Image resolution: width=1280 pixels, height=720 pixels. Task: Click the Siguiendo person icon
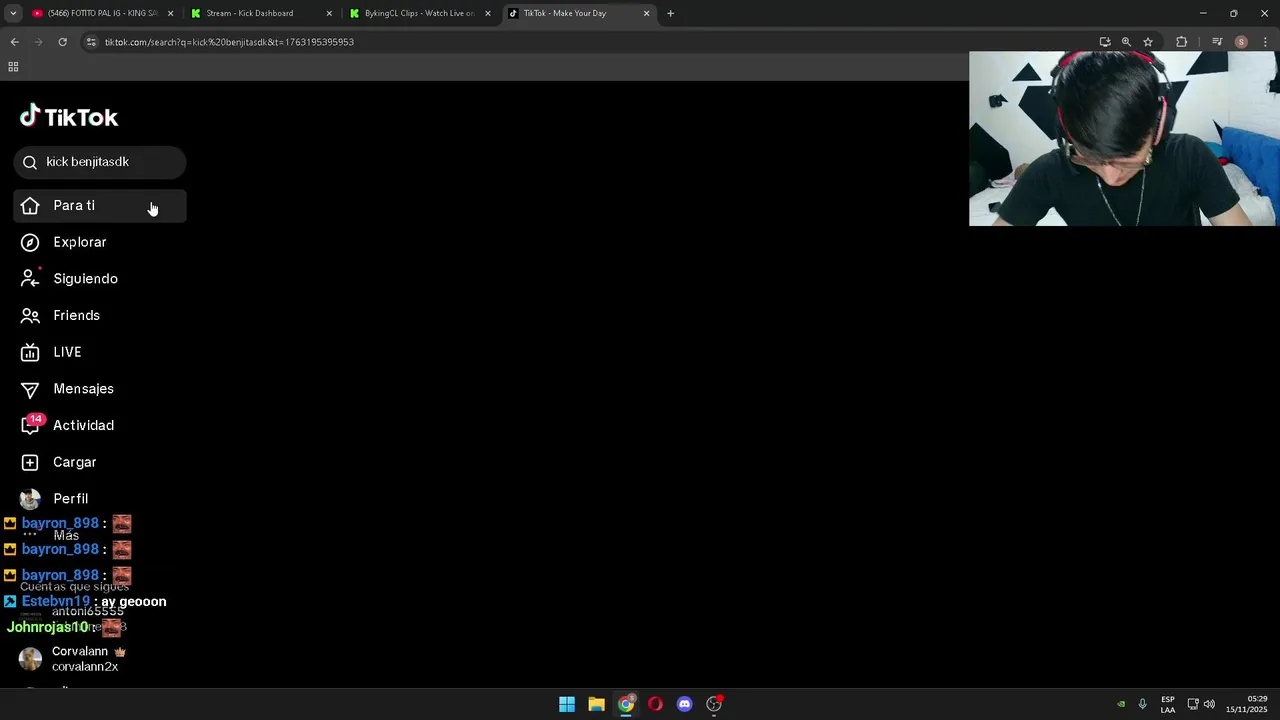[x=30, y=279]
